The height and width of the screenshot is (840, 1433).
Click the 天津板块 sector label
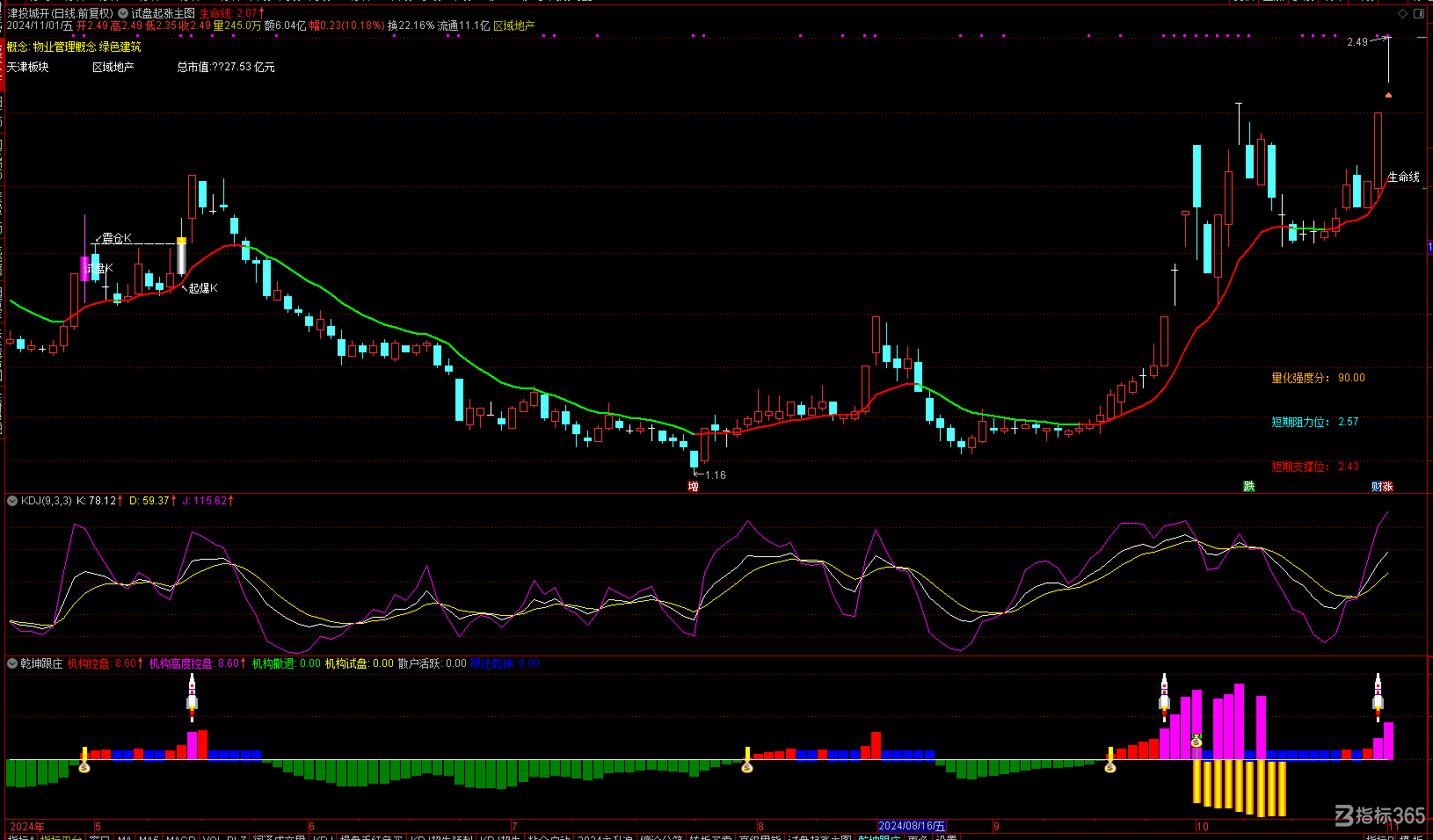click(28, 67)
